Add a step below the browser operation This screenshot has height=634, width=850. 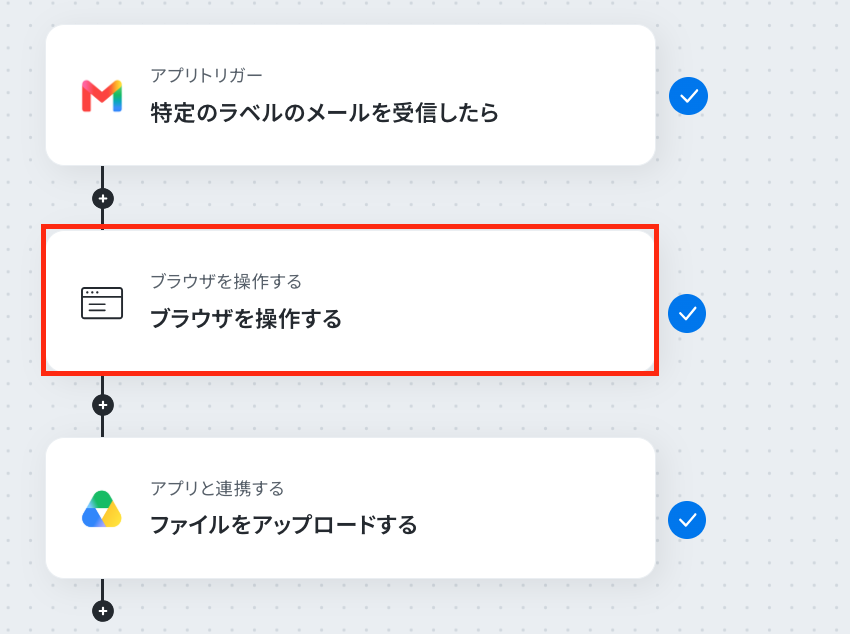103,405
